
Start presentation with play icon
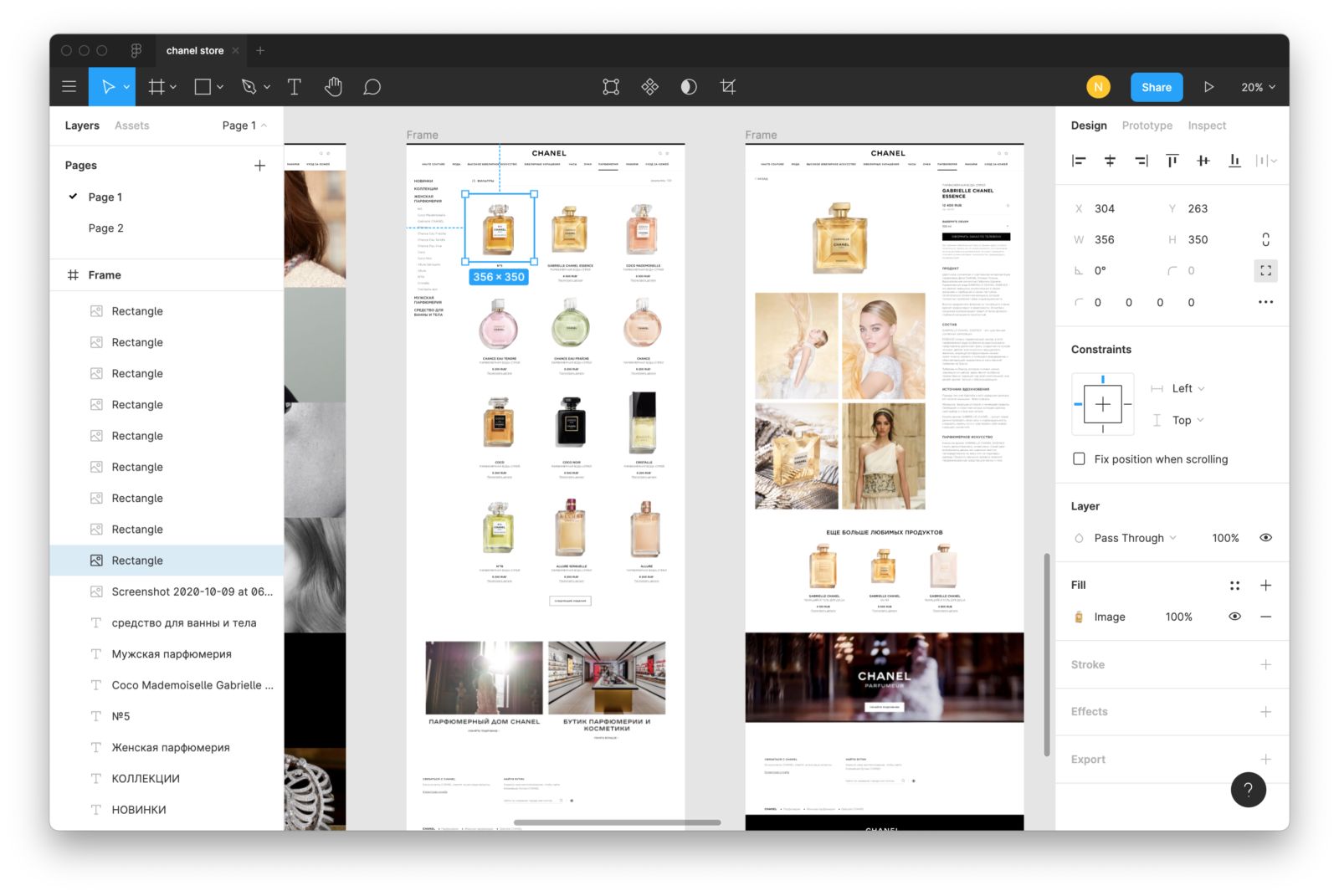coord(1208,87)
